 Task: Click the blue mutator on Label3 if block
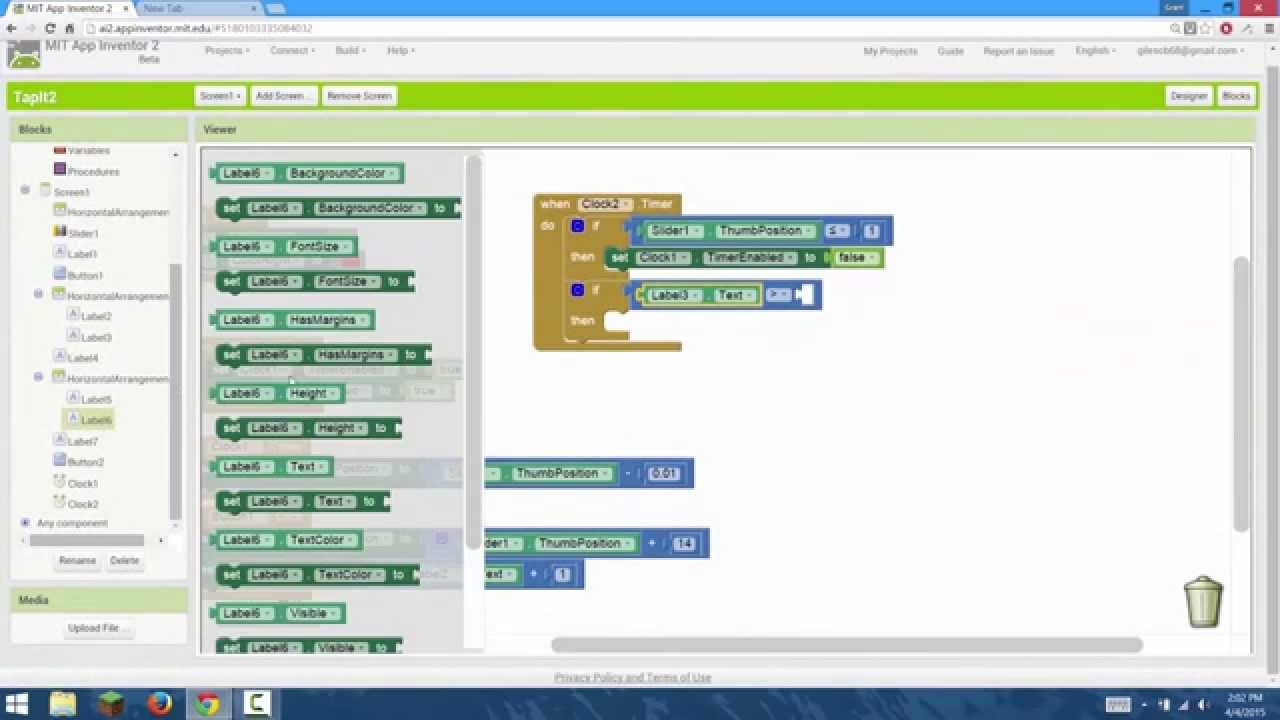click(x=577, y=290)
